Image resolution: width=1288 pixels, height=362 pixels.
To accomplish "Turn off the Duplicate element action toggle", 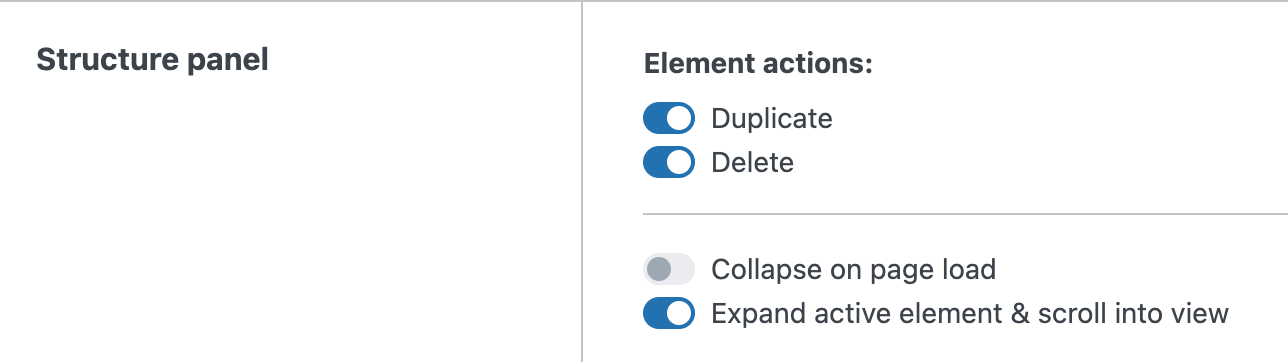I will (668, 118).
